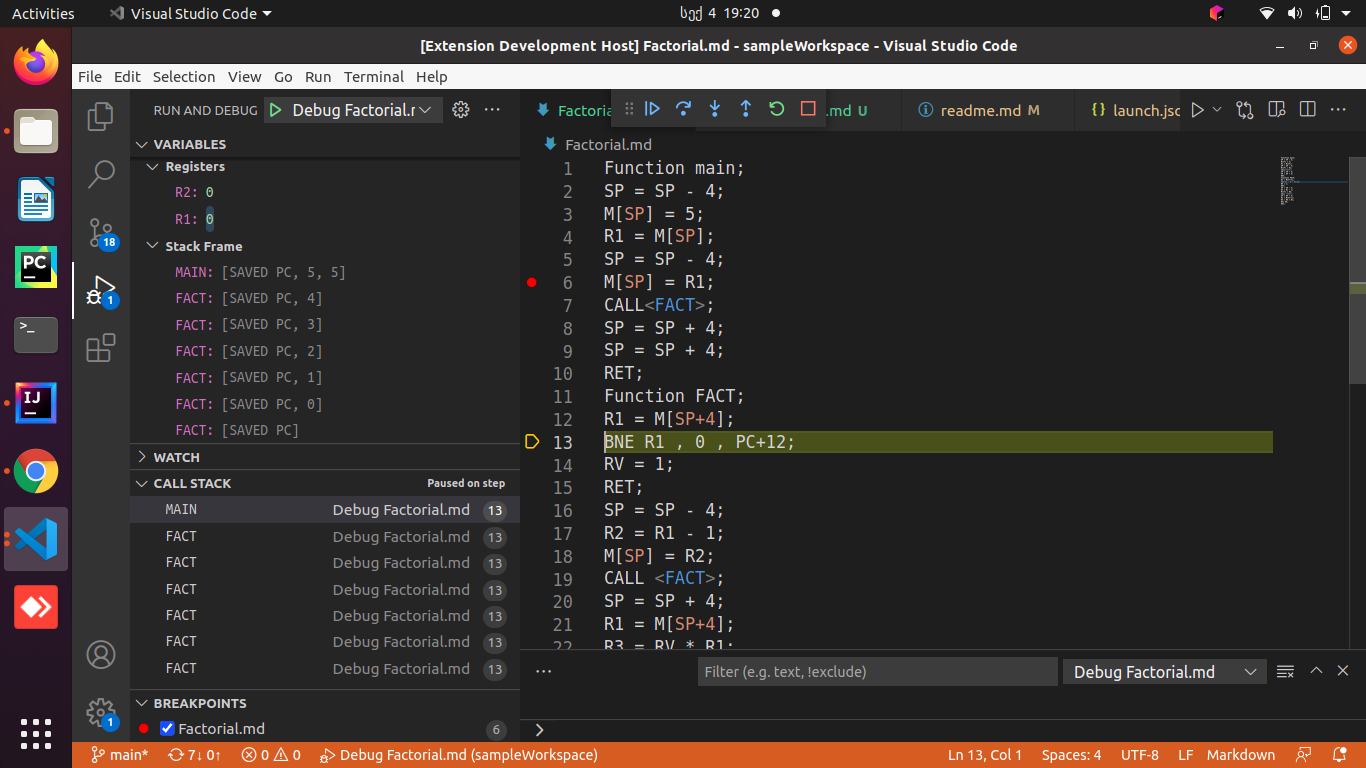1366x768 pixels.
Task: Click the debug Step Over button
Action: point(684,109)
